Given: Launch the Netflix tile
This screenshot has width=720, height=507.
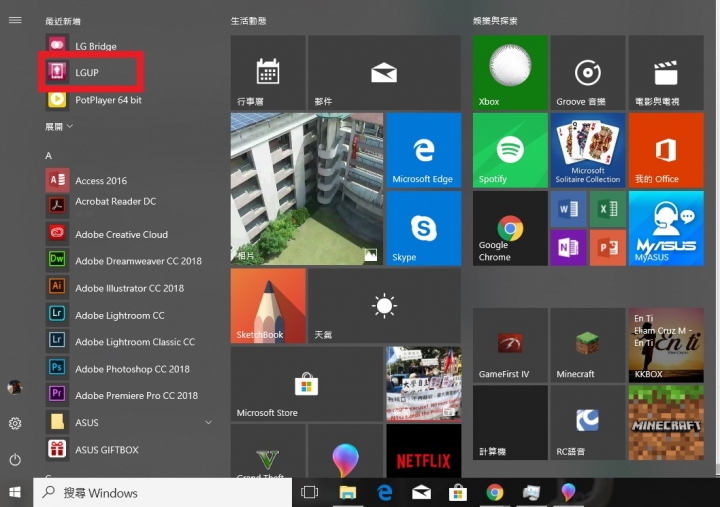Looking at the screenshot, I should tap(423, 451).
